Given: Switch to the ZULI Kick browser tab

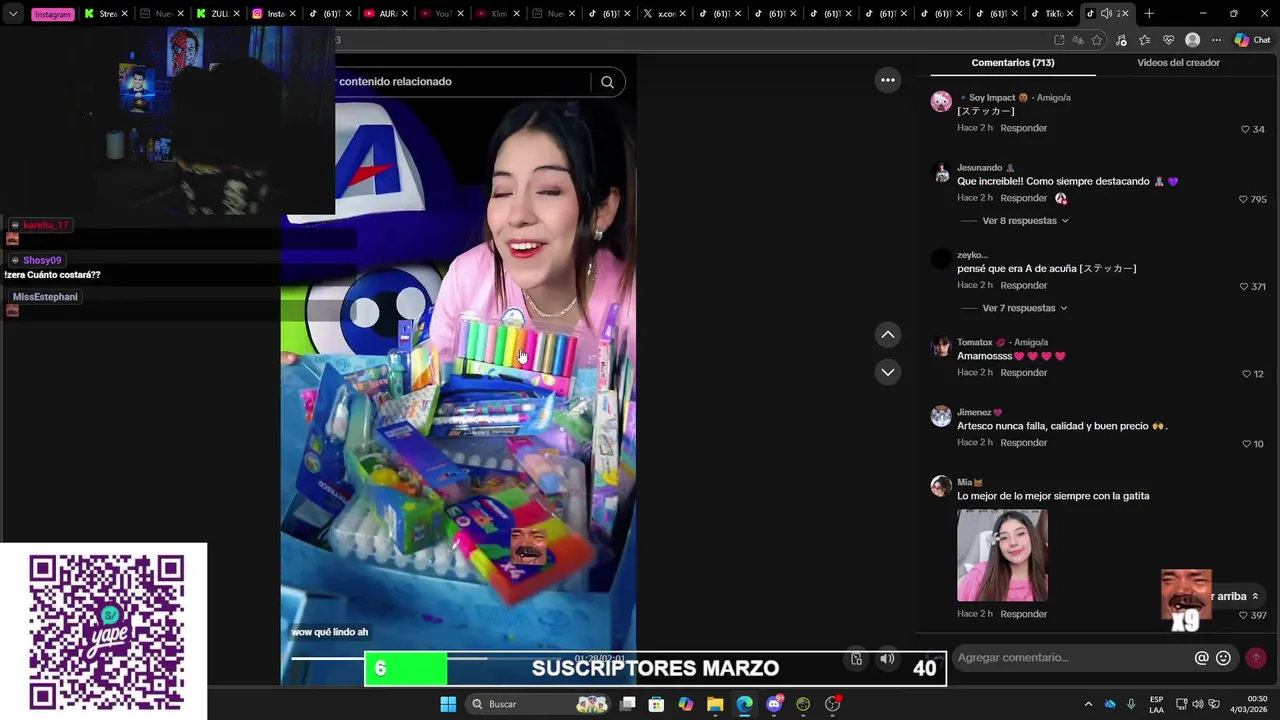Looking at the screenshot, I should coord(217,14).
